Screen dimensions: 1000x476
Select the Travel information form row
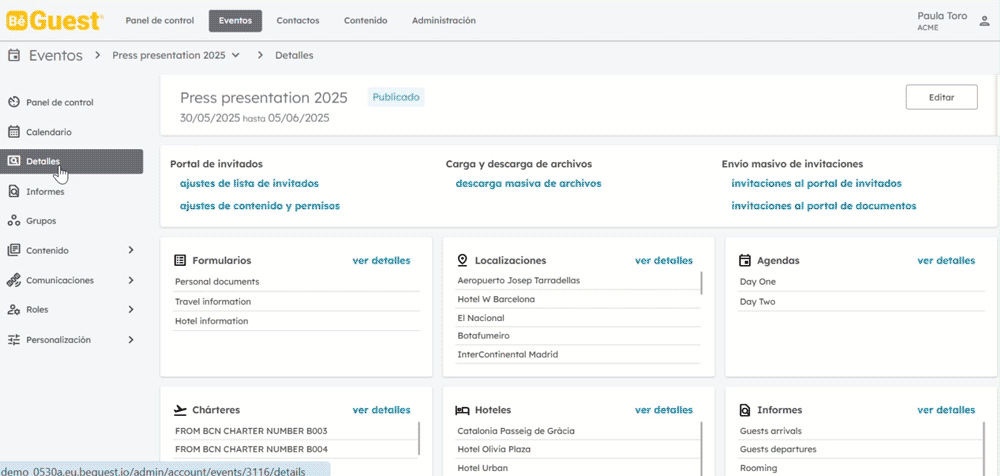(x=297, y=301)
